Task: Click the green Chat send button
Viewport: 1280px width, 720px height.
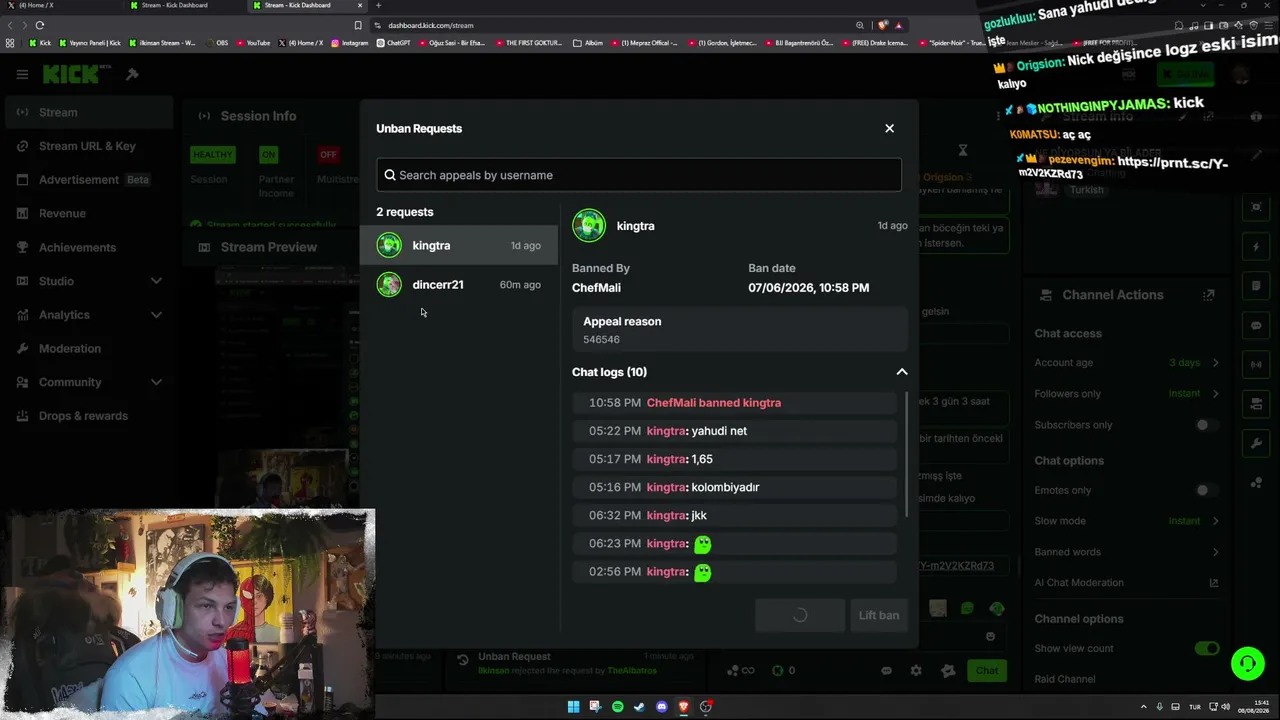Action: coord(987,671)
